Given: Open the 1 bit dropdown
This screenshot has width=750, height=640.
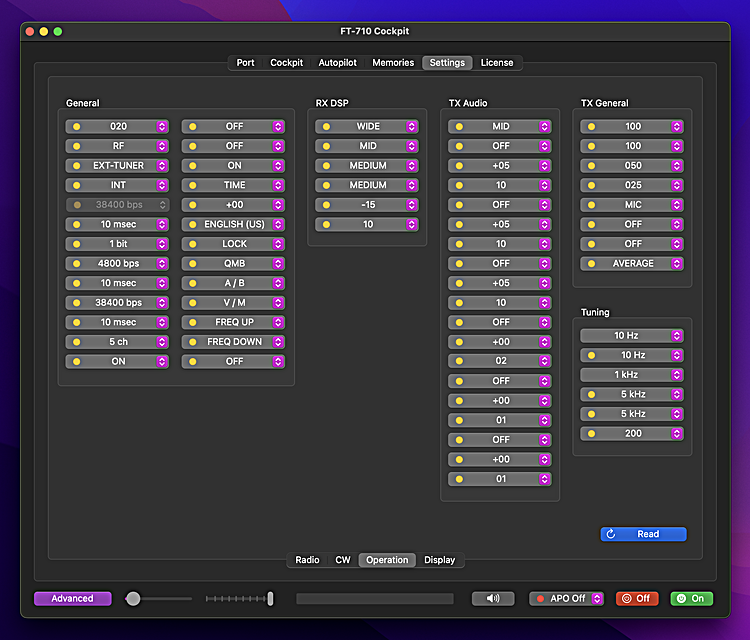Looking at the screenshot, I should (117, 244).
